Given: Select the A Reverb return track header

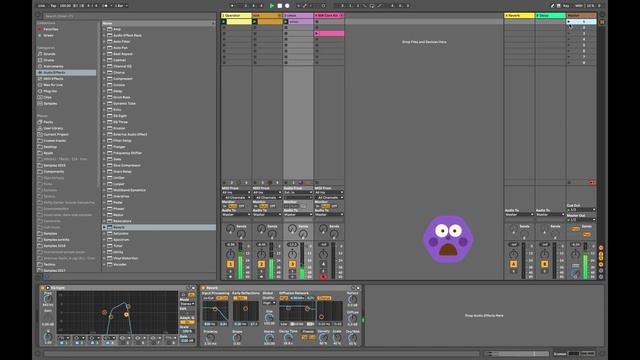Looking at the screenshot, I should click(519, 16).
